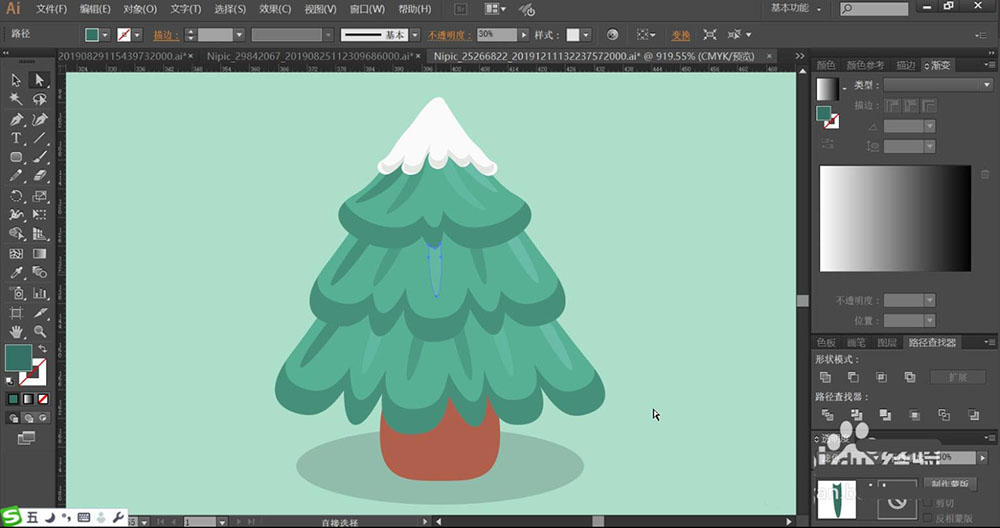Enable the 反相蒙版 (Invert Mask) checkbox
The width and height of the screenshot is (1000, 528).
[x=927, y=517]
